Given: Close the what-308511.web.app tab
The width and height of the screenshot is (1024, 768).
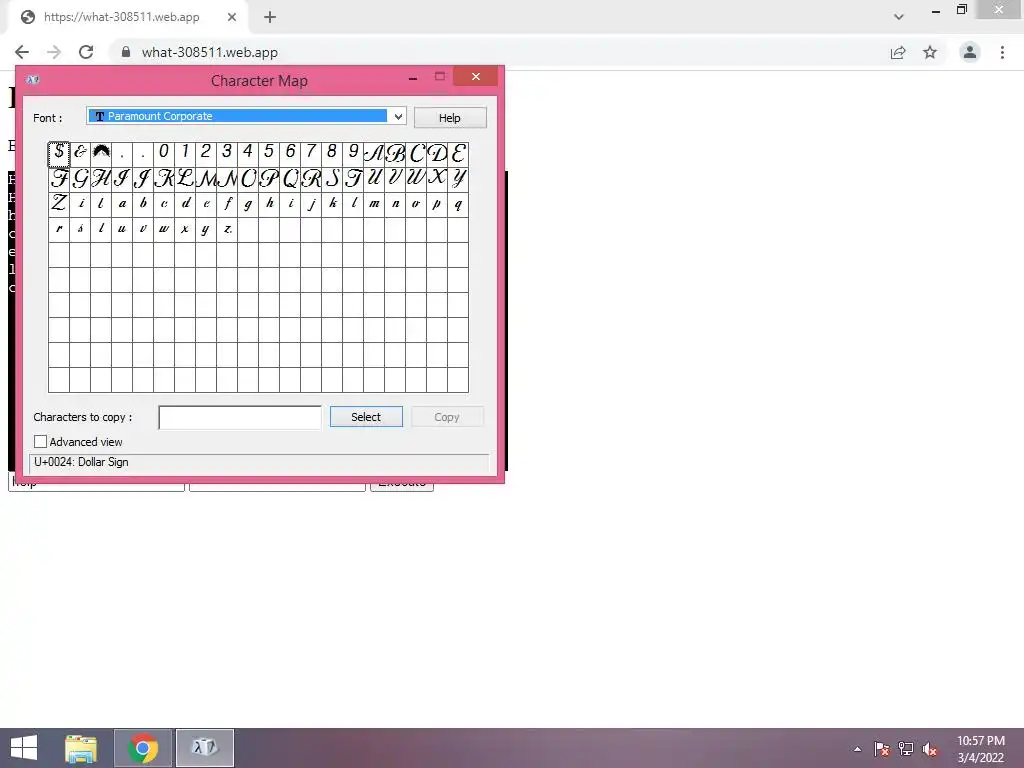Looking at the screenshot, I should point(232,17).
